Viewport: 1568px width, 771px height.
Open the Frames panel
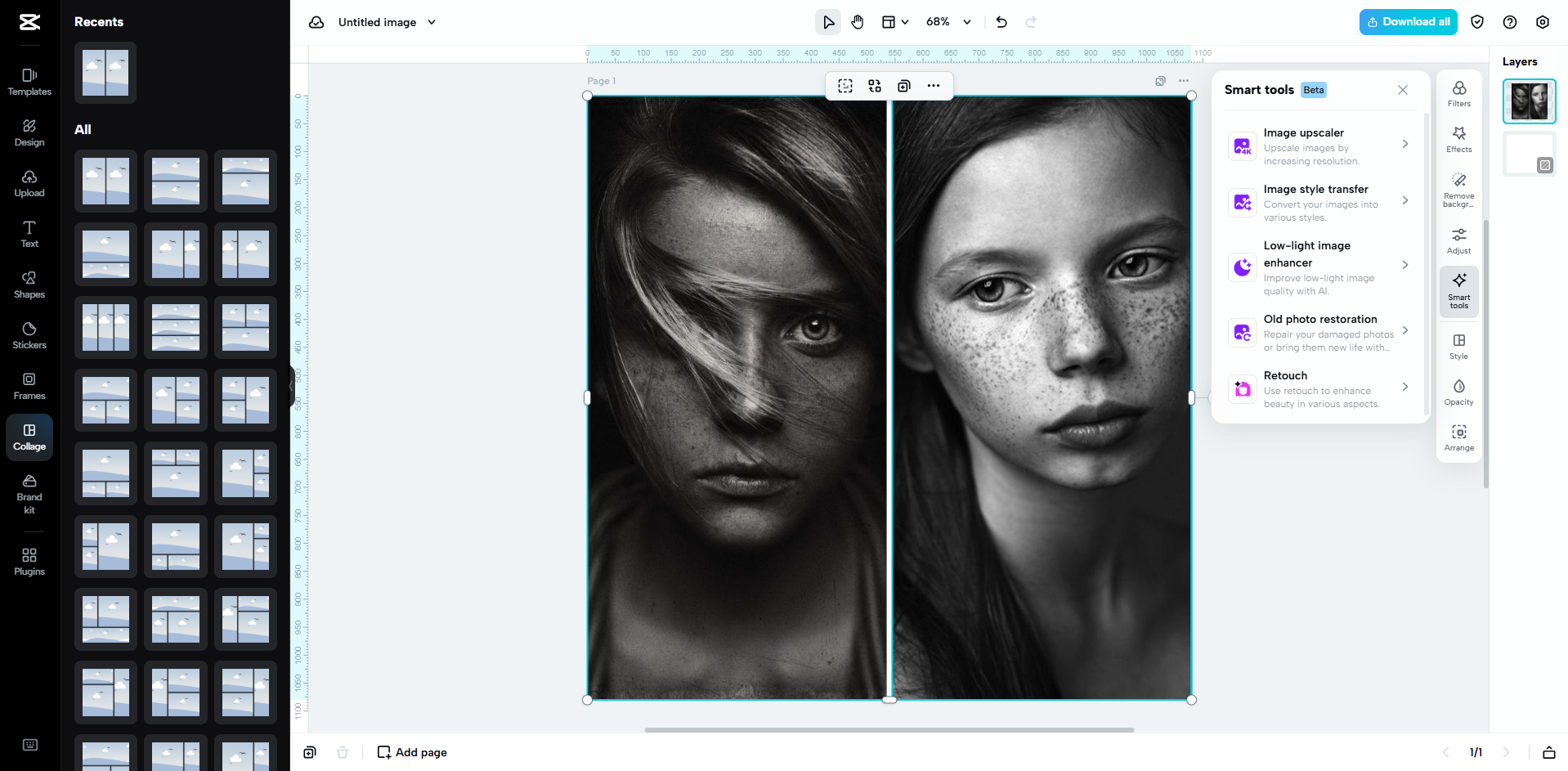coord(29,386)
